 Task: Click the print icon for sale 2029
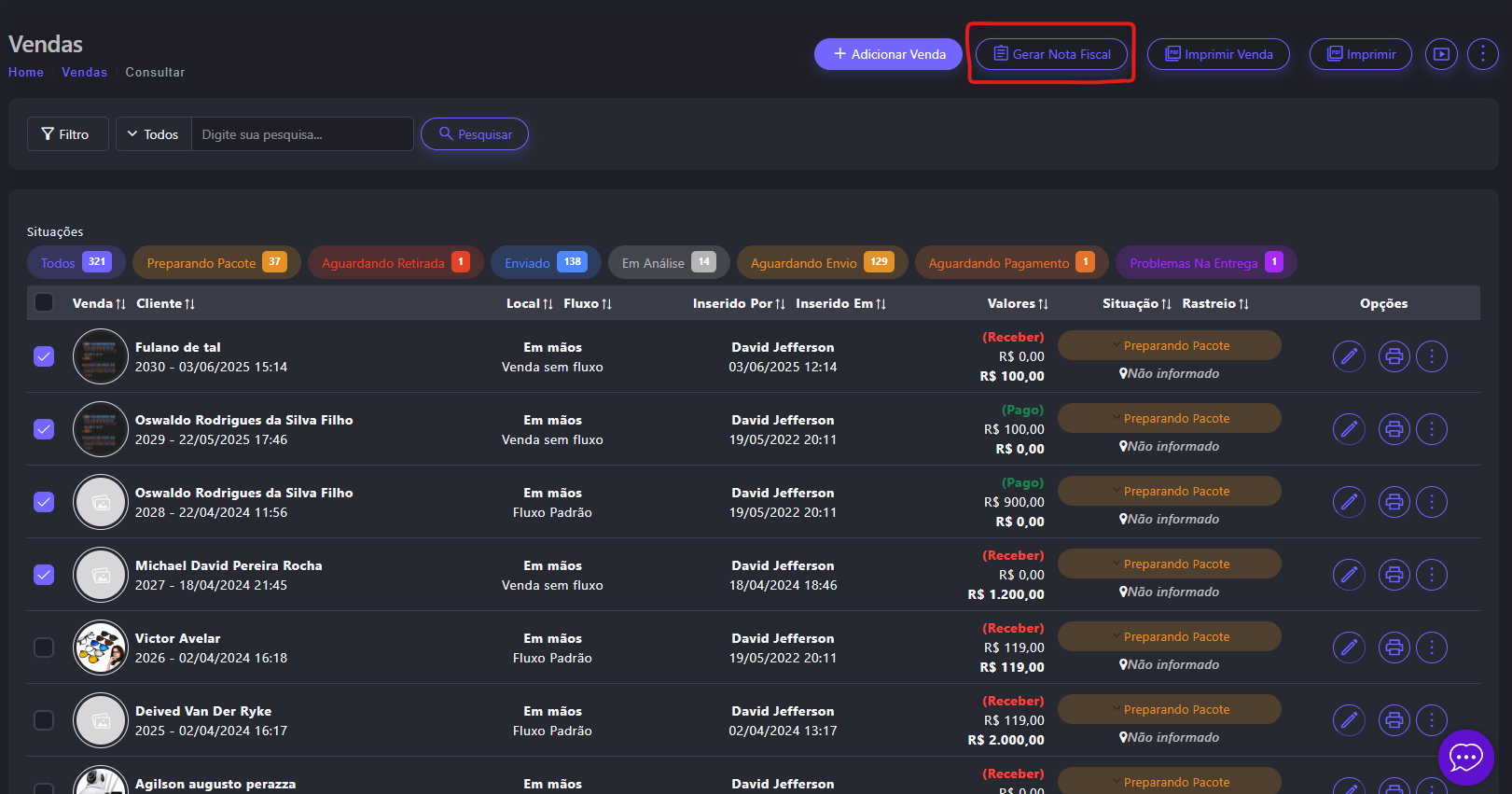(1394, 429)
